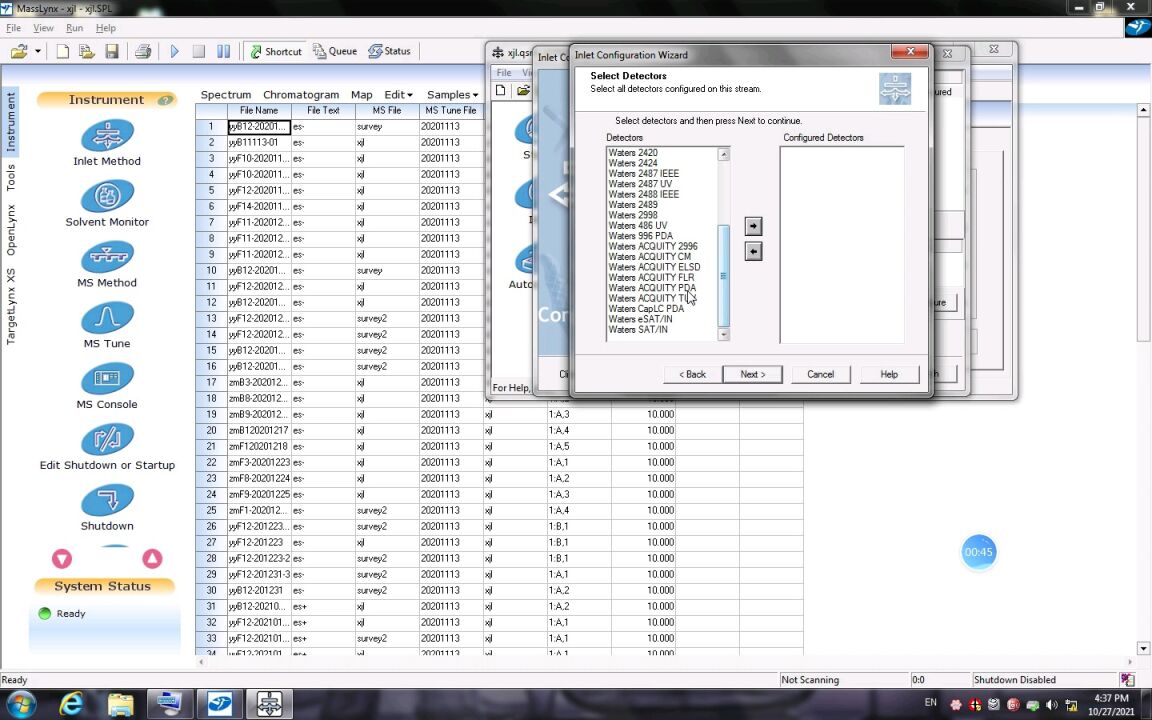
Task: Open the Queue toolbar item
Action: point(334,51)
